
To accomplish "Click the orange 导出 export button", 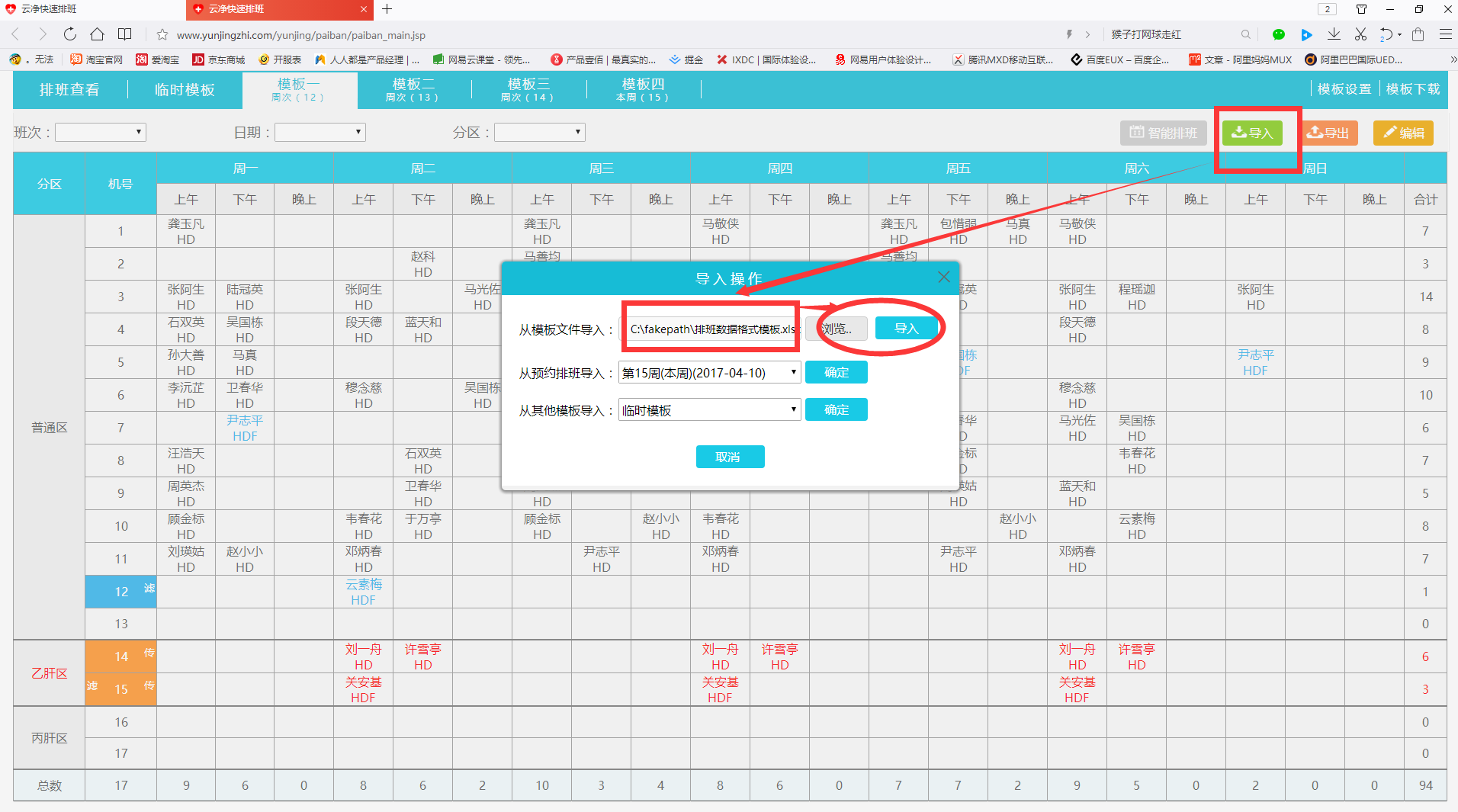I will click(1328, 133).
